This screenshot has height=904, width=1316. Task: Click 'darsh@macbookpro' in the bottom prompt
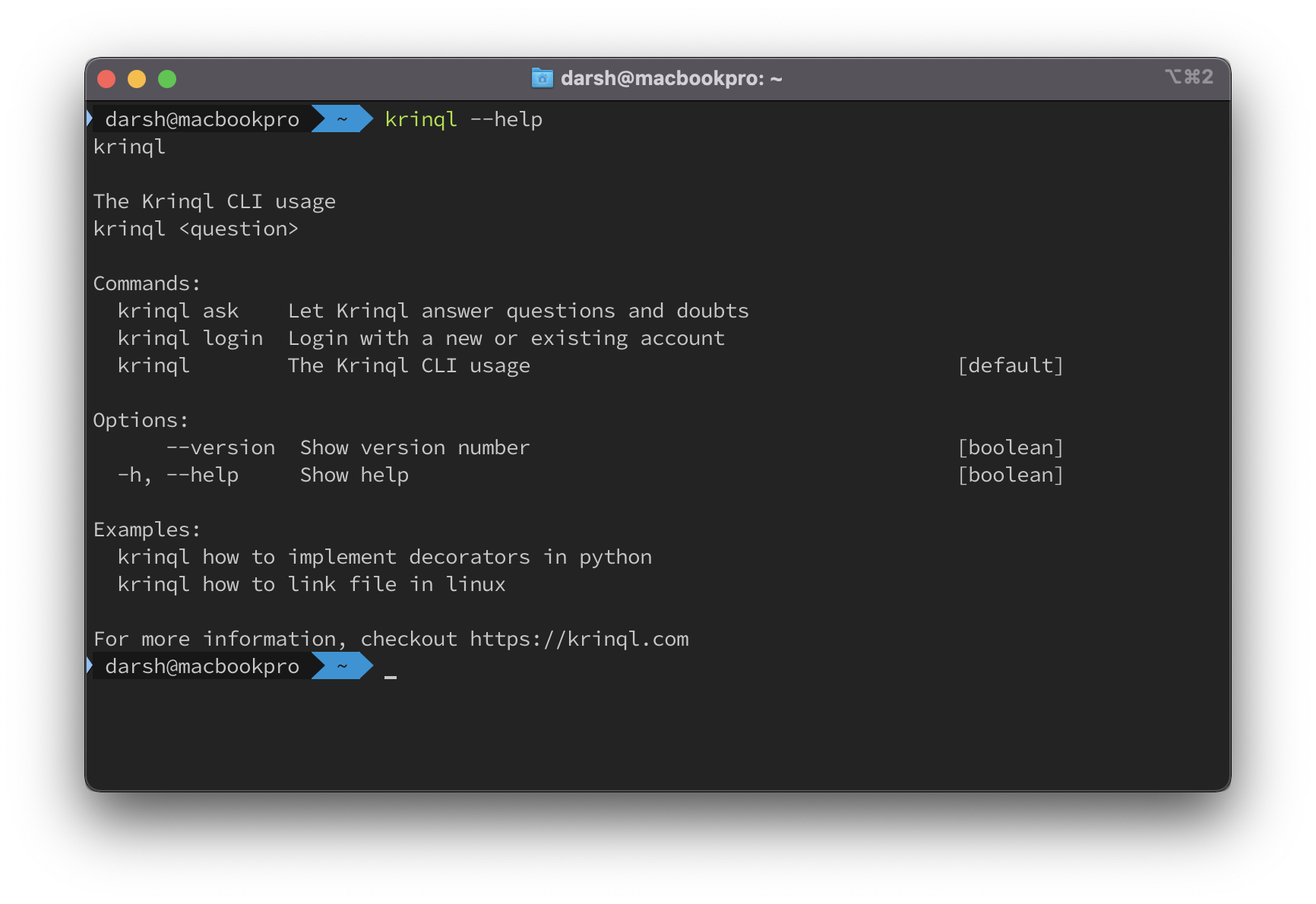coord(202,666)
